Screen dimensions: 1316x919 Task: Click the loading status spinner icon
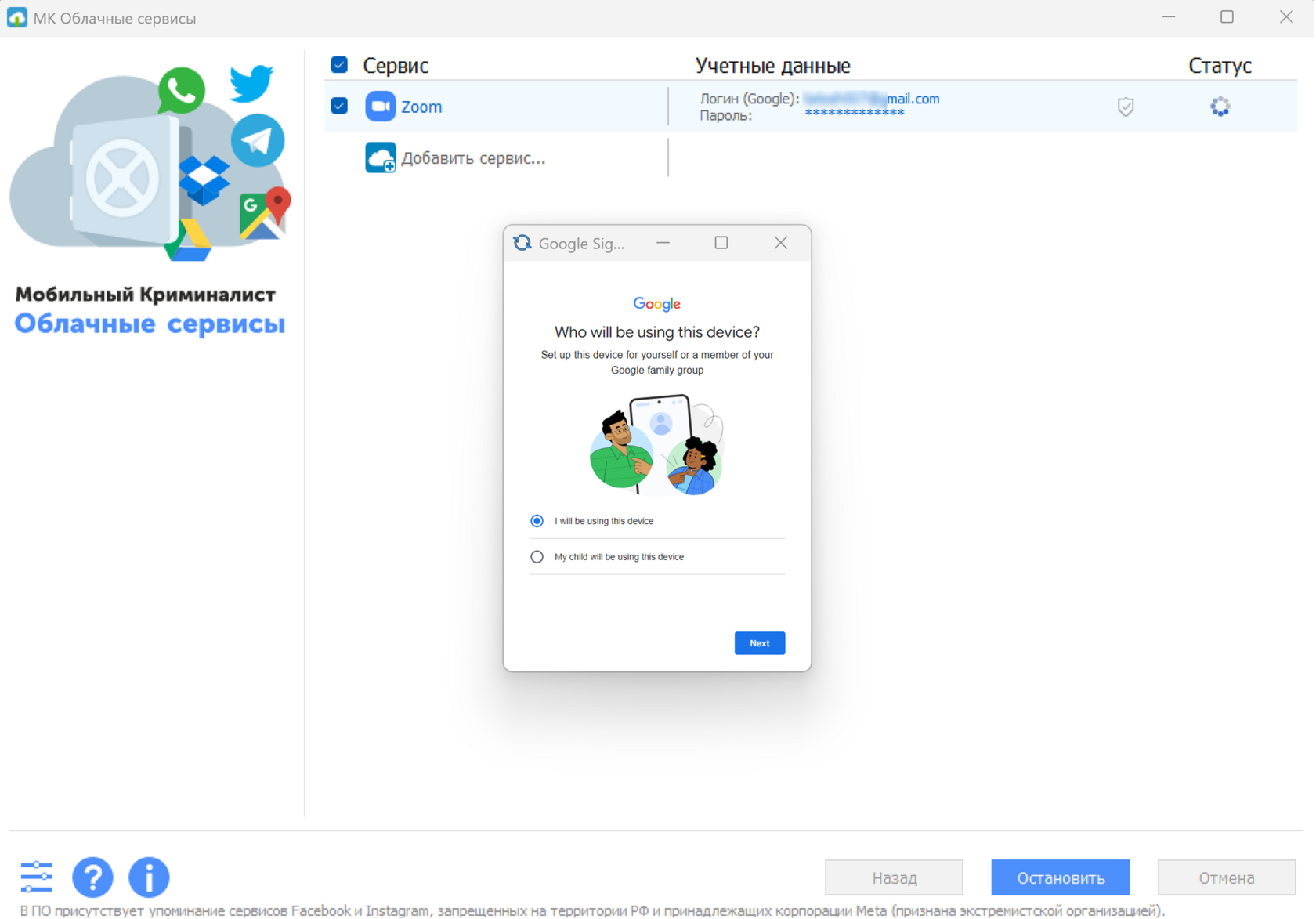[1220, 107]
